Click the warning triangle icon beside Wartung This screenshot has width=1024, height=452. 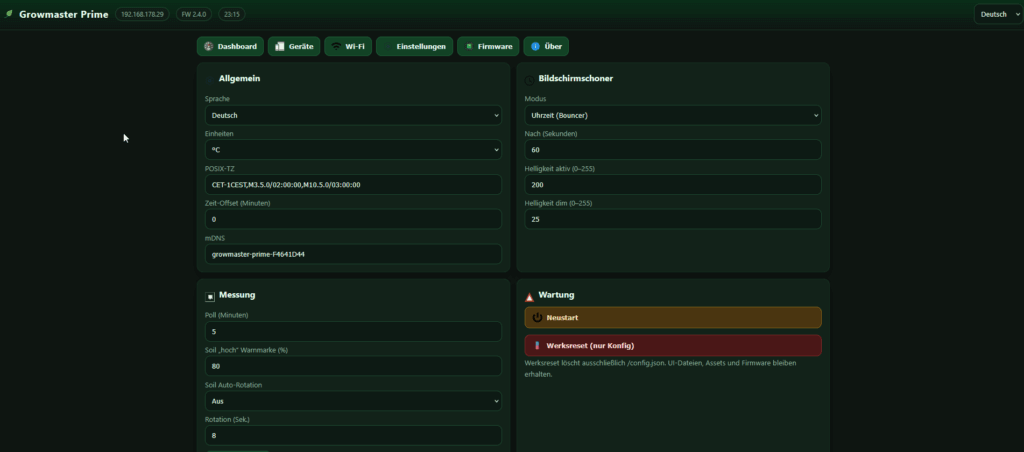[529, 297]
